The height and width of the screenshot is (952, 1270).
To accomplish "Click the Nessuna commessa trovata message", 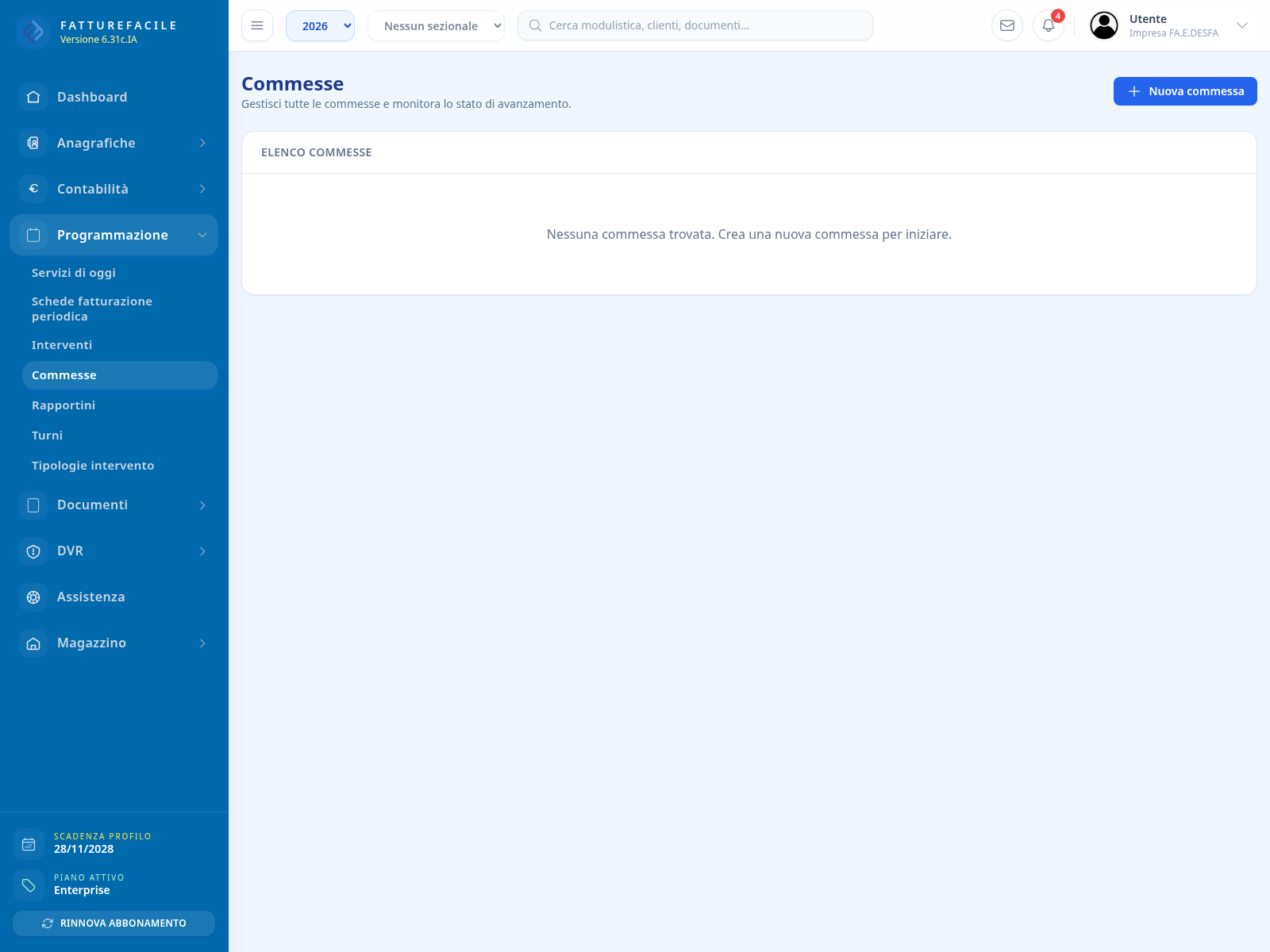I will pyautogui.click(x=749, y=234).
